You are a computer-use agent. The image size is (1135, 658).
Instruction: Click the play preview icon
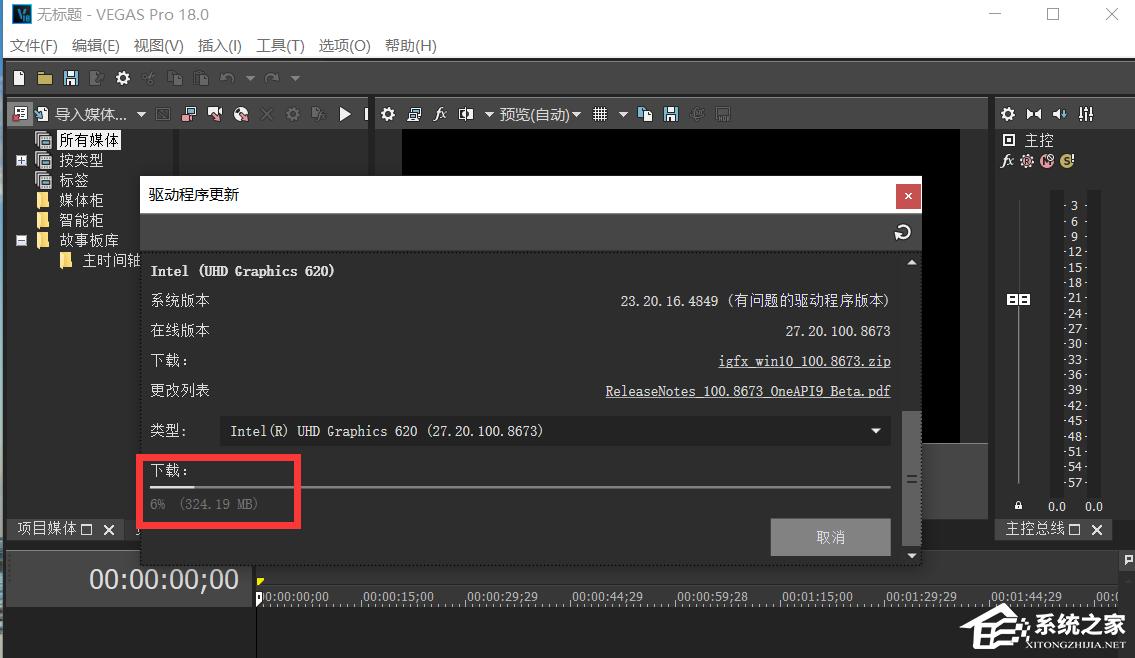(345, 114)
